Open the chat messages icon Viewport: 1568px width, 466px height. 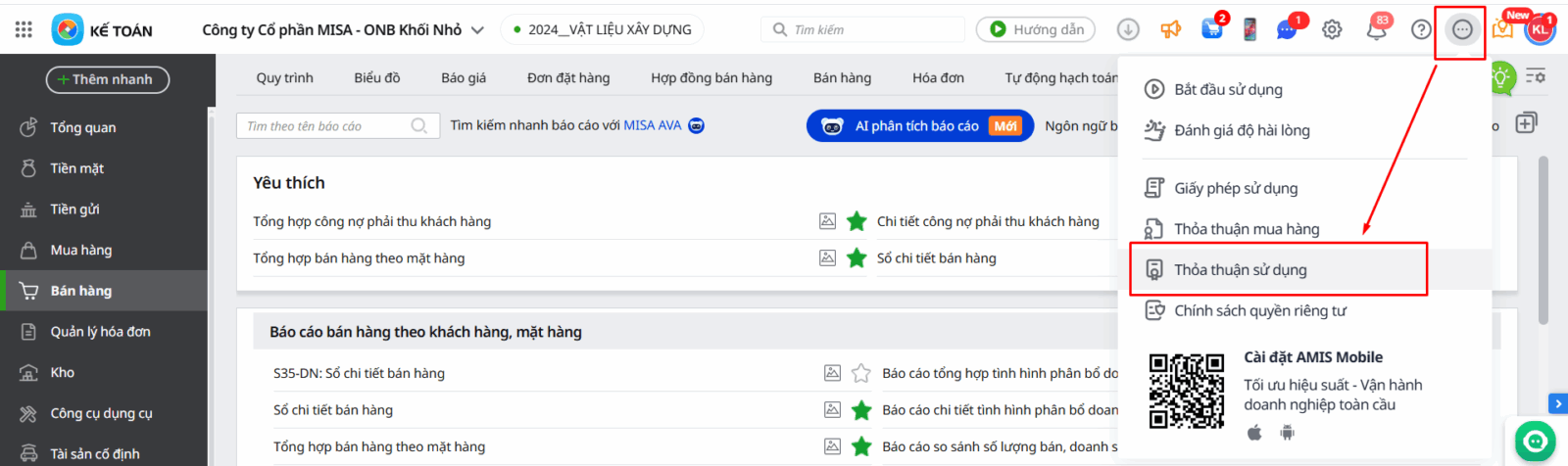point(1287,29)
